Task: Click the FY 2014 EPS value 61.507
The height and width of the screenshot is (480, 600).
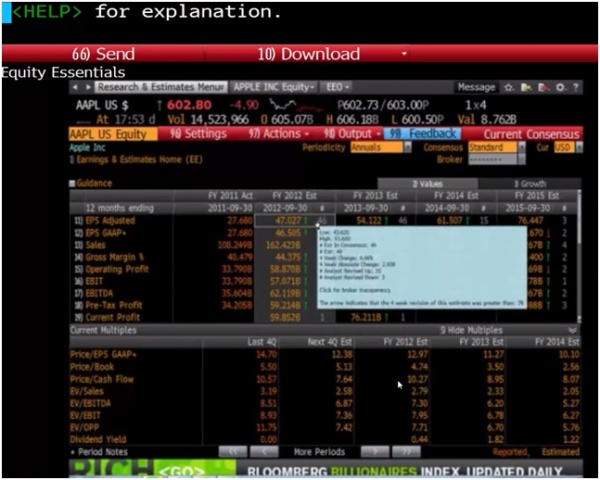Action: [x=450, y=221]
